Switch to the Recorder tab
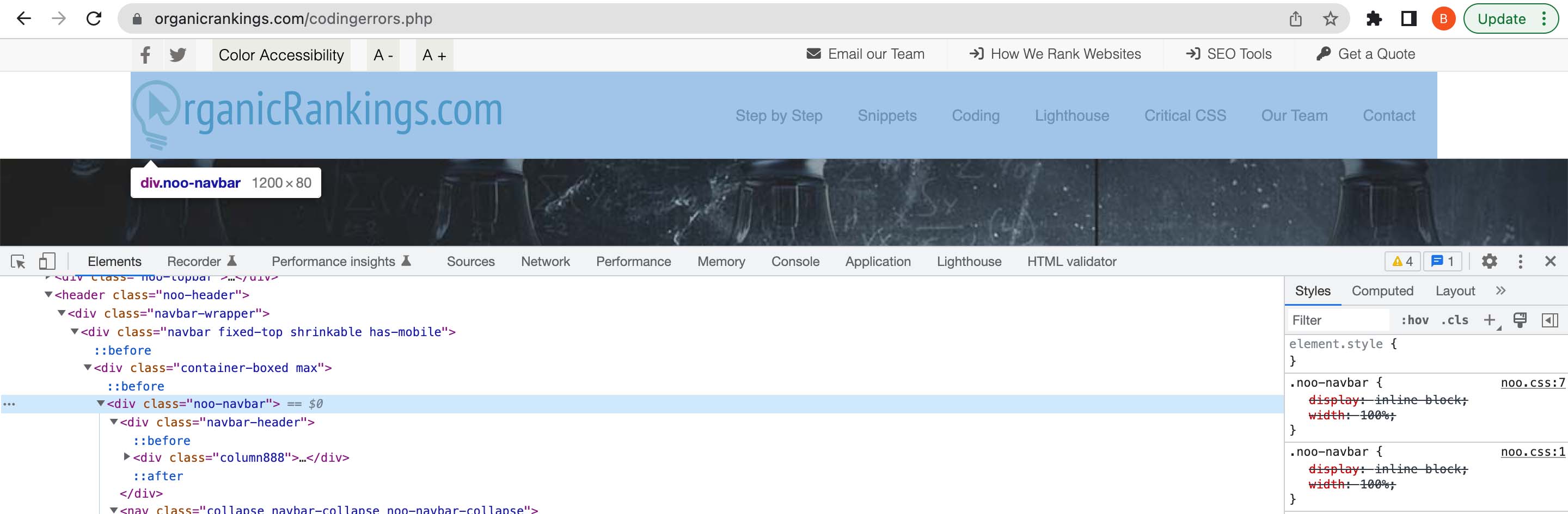This screenshot has height=514, width=1568. pyautogui.click(x=201, y=262)
